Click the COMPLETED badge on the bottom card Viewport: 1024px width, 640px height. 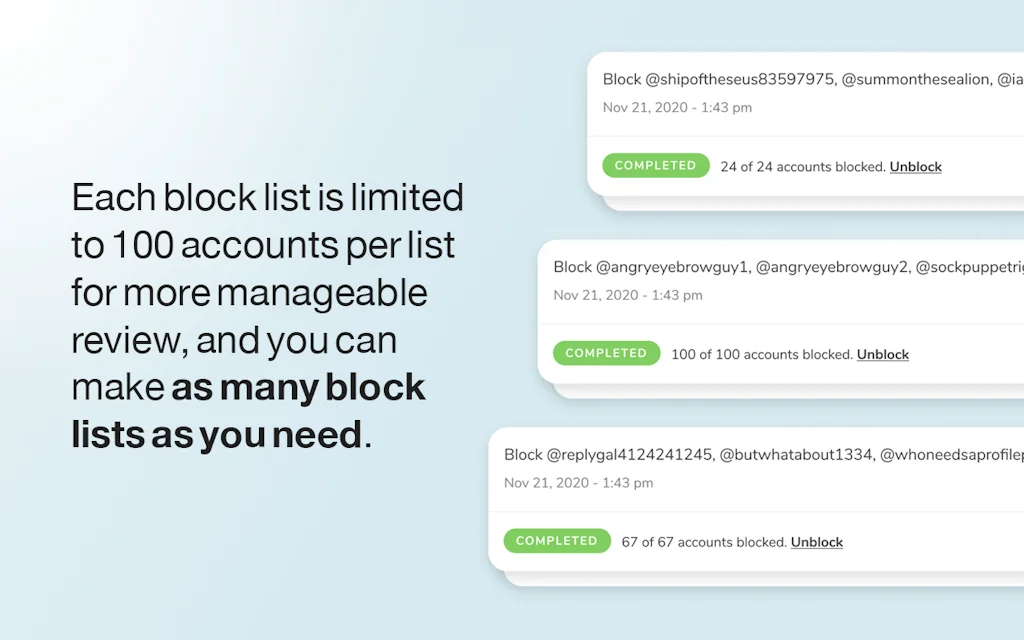click(557, 540)
